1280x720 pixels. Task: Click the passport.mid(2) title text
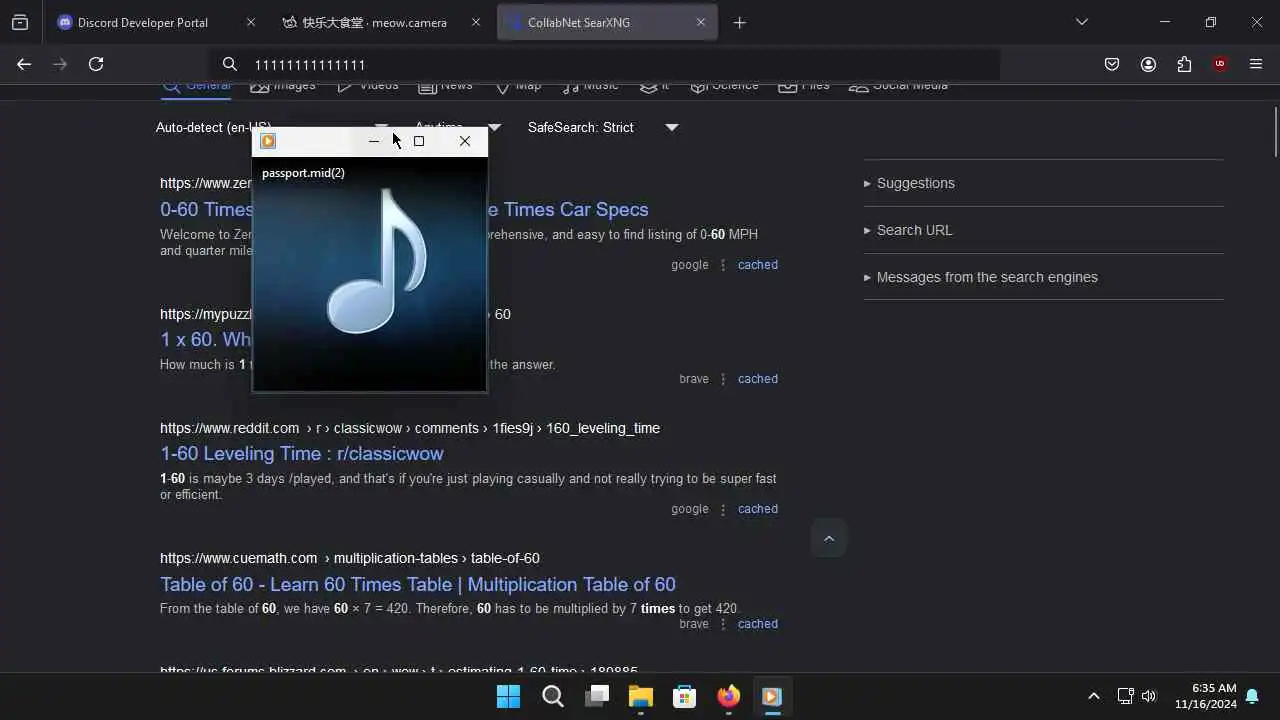[303, 173]
